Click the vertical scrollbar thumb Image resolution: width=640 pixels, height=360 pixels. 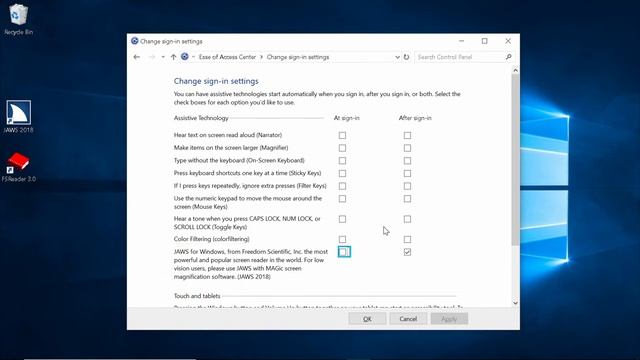click(x=515, y=160)
